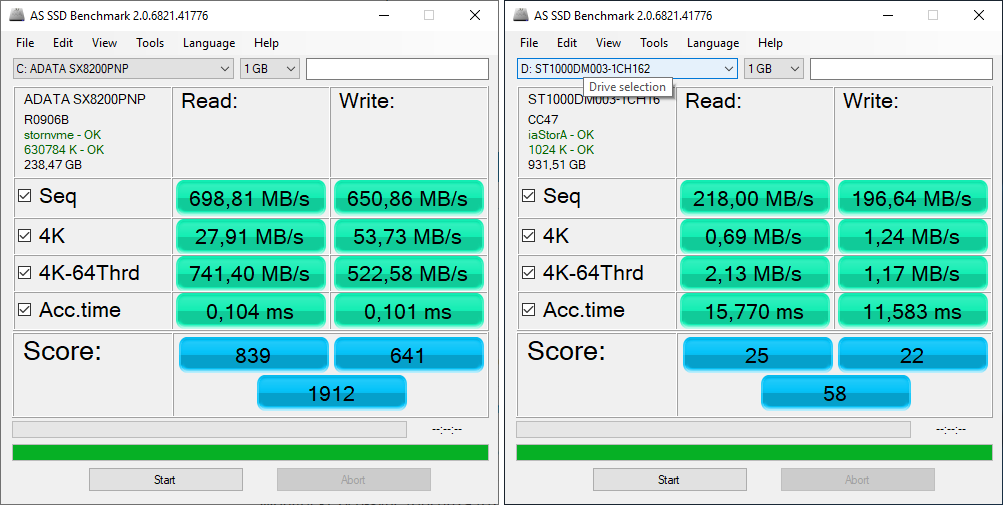Image resolution: width=1004 pixels, height=505 pixels.
Task: Click the gray progress bar in the right window
Action: [x=713, y=429]
